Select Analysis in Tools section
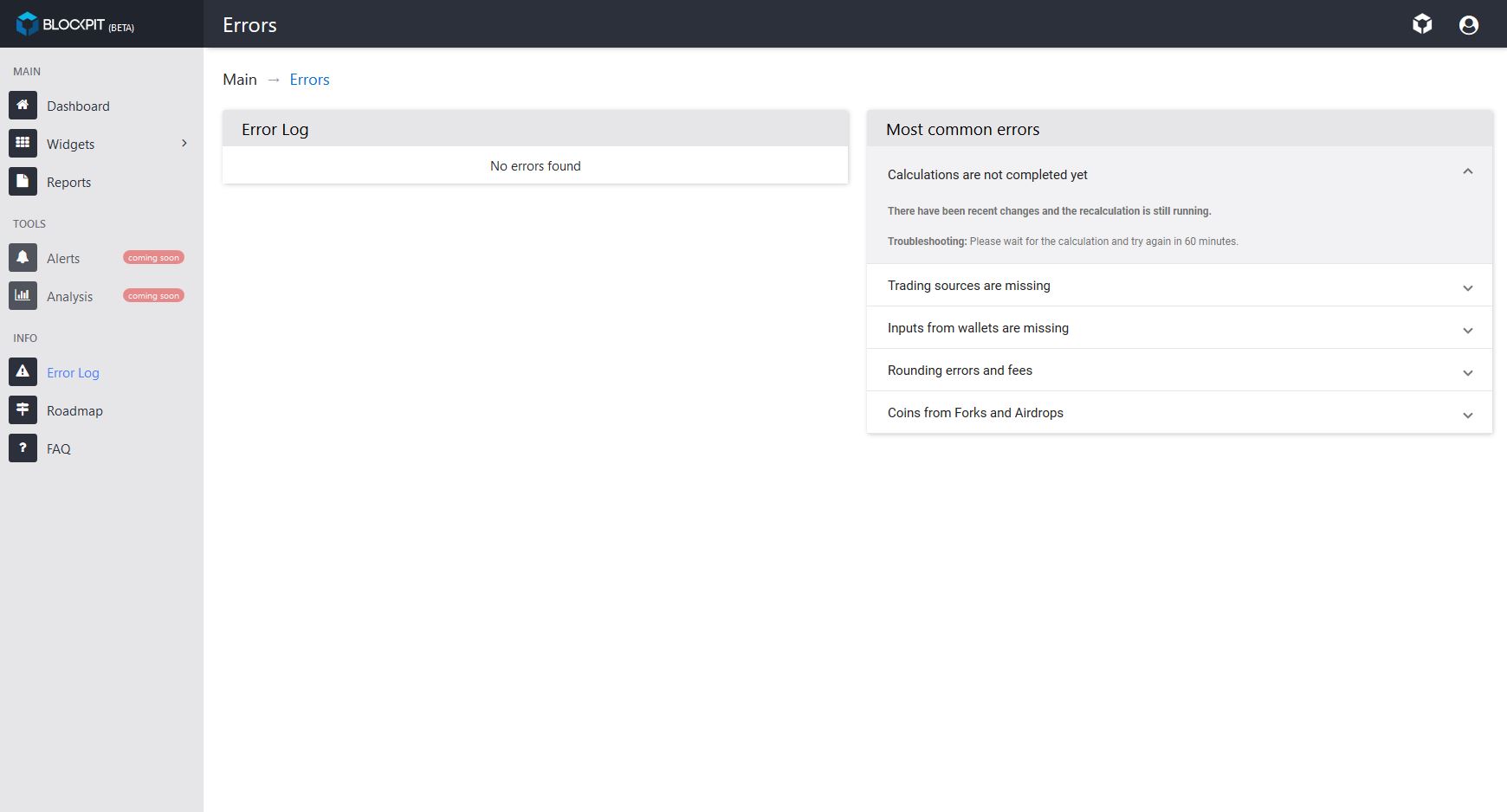 (69, 297)
